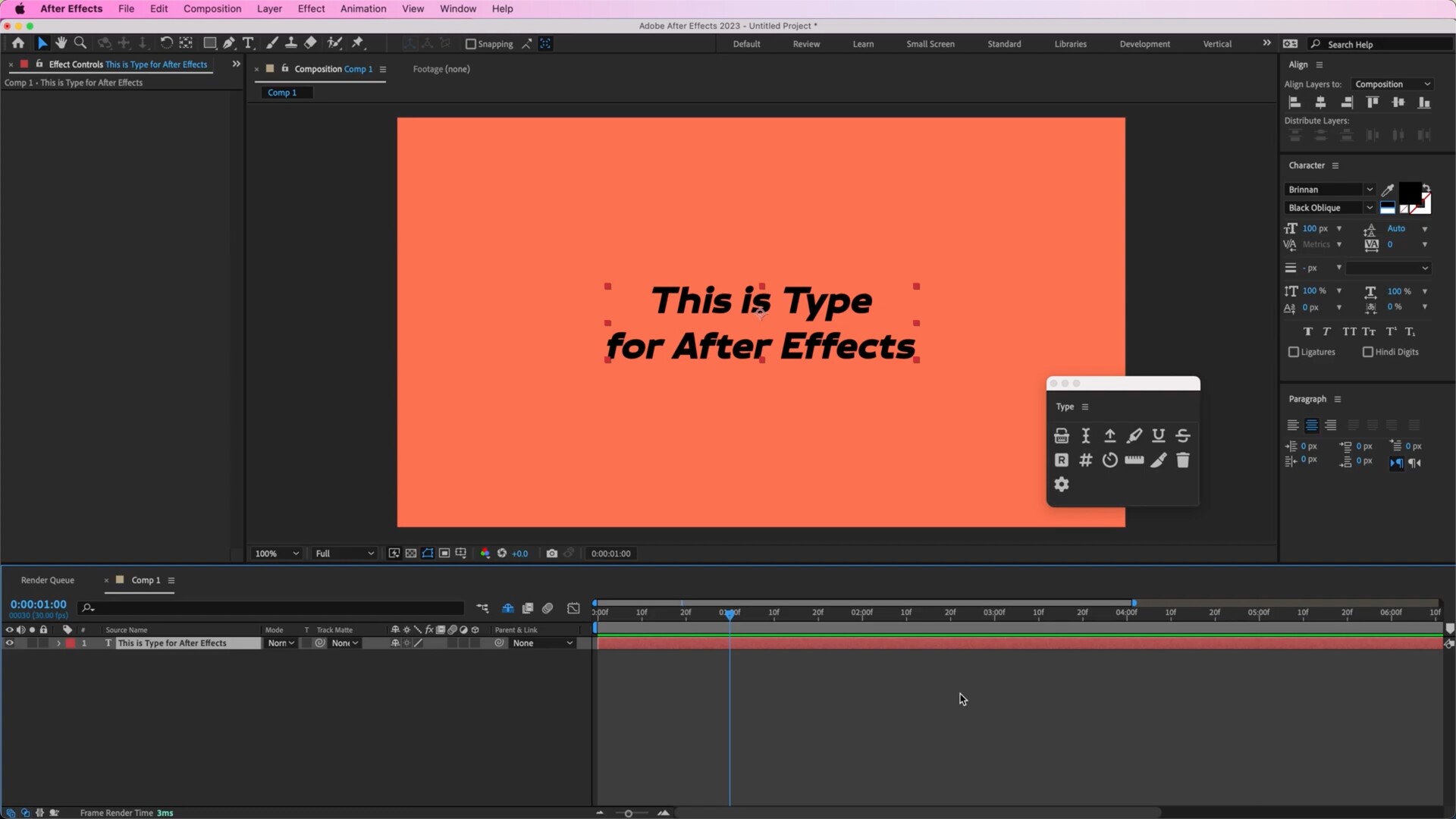Toggle Faux Bold in Character panel

point(1307,331)
